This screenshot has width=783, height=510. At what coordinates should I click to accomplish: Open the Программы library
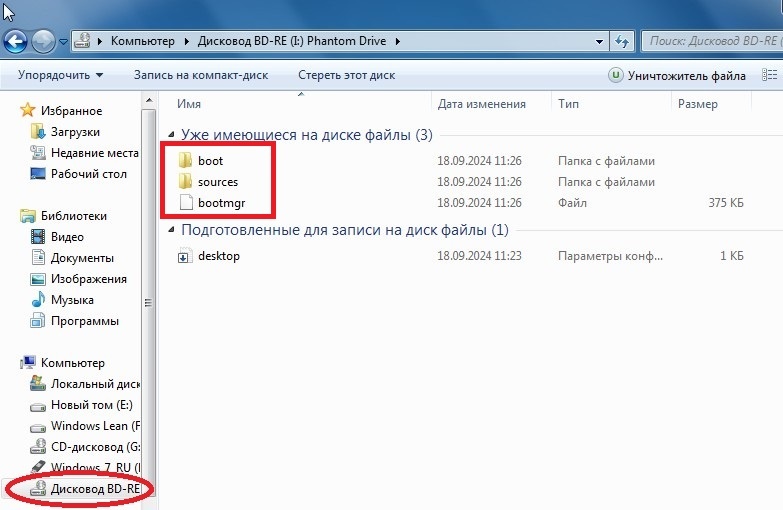click(85, 321)
